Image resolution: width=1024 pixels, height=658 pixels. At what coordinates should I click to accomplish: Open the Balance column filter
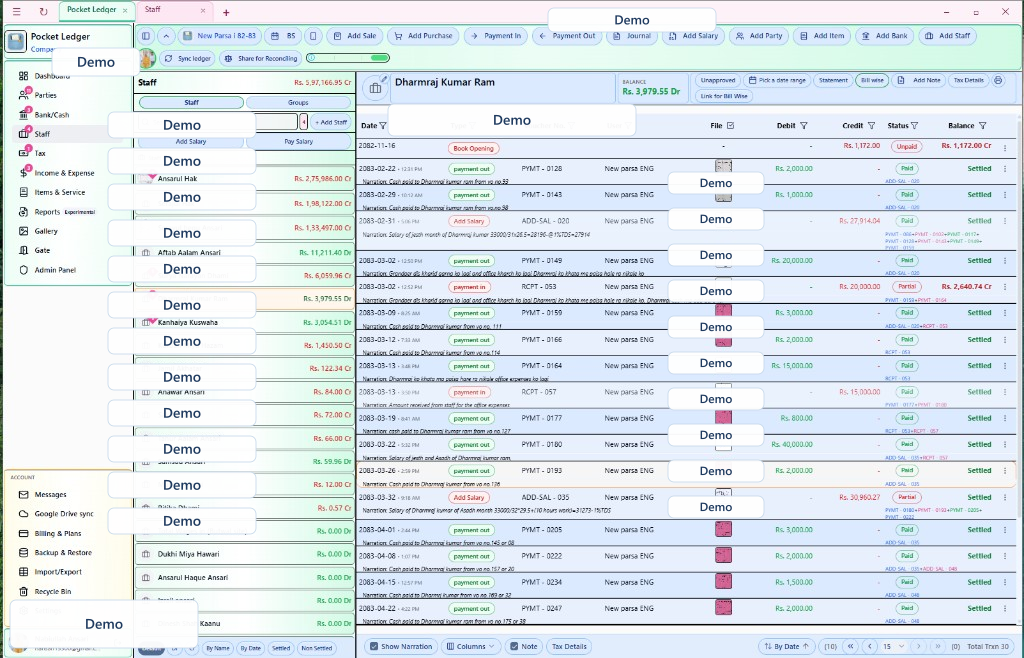tap(982, 126)
